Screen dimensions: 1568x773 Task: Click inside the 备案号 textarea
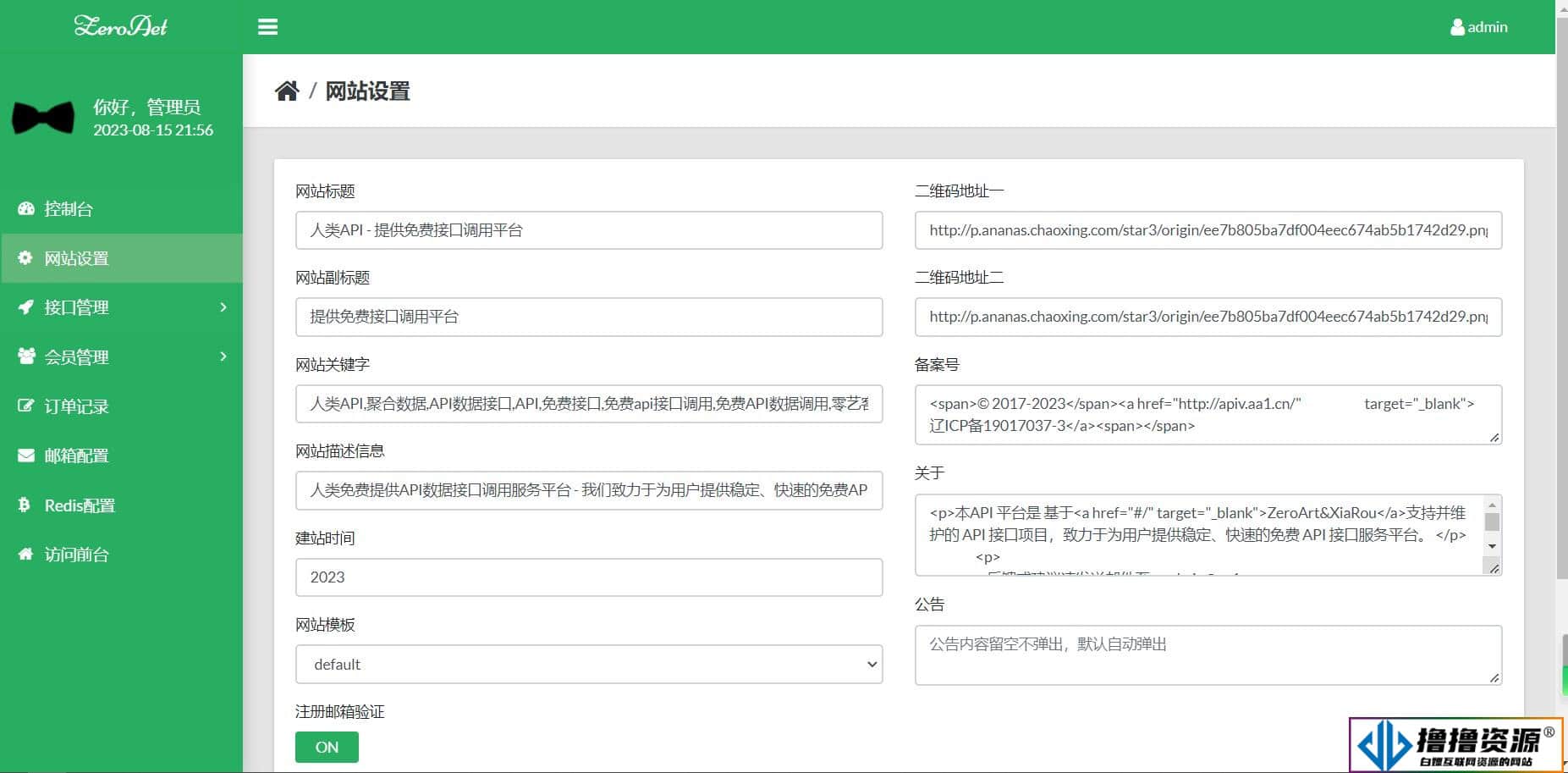[1208, 415]
